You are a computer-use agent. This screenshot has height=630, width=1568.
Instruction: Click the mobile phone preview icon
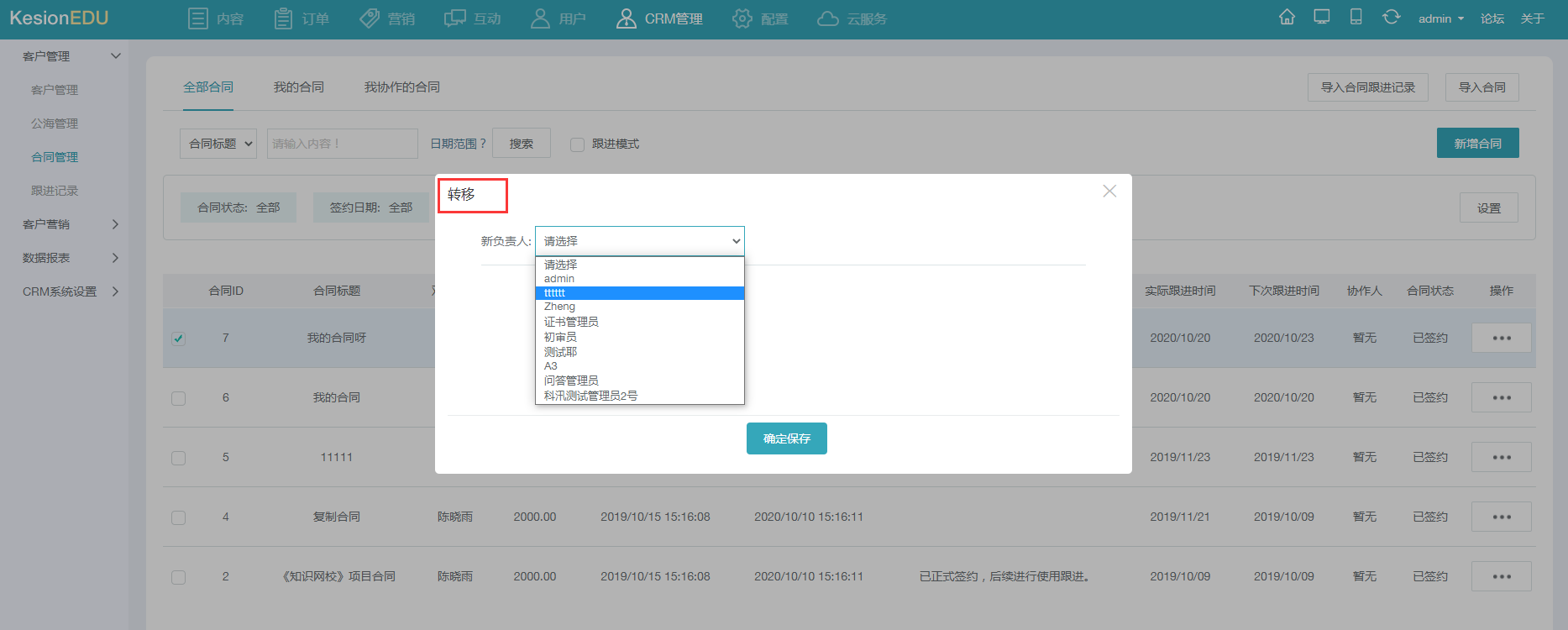(1356, 17)
